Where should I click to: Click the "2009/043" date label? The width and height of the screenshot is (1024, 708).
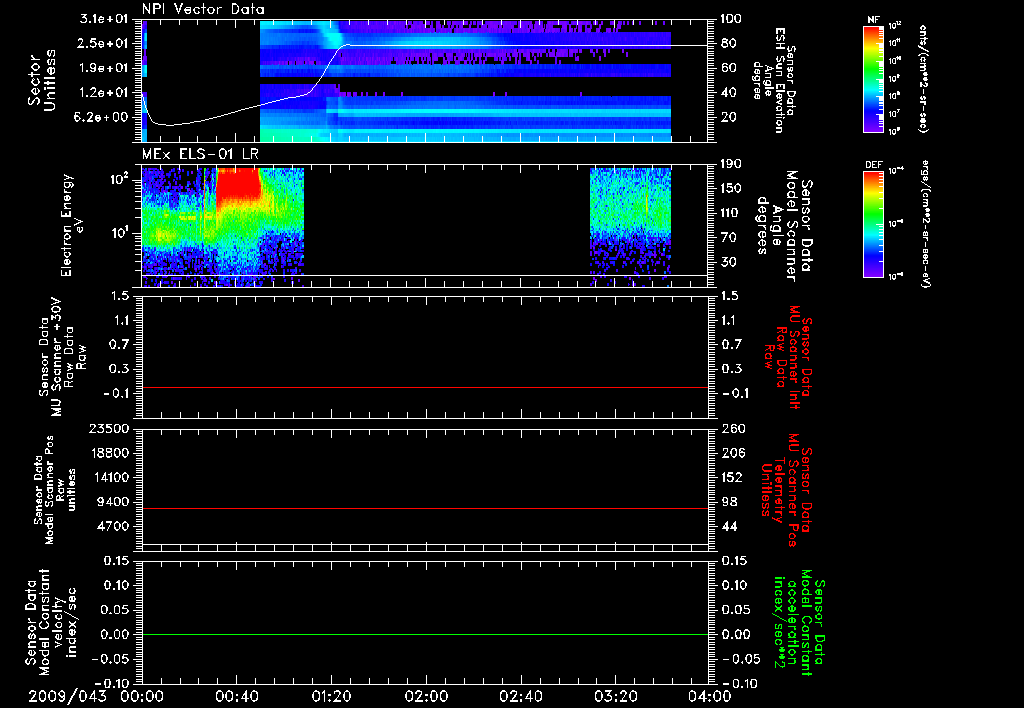pos(67,696)
